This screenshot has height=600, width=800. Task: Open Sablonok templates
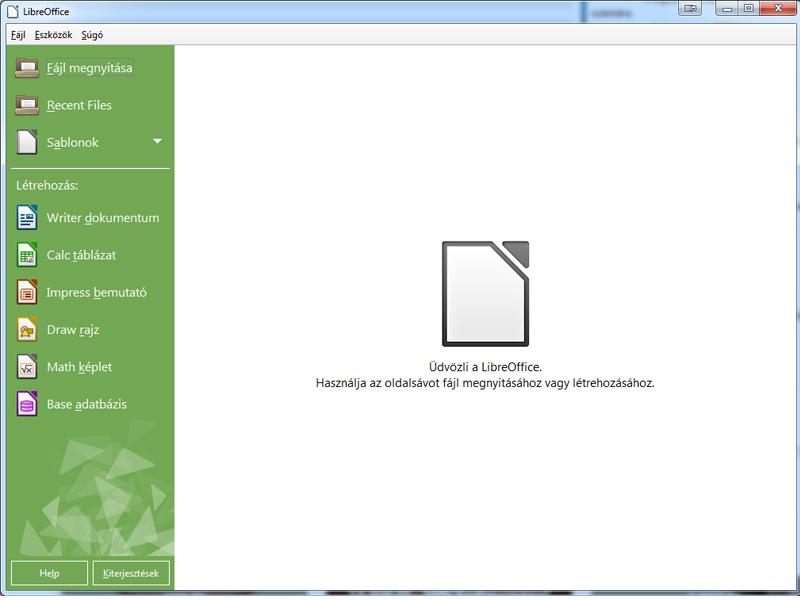tap(72, 142)
